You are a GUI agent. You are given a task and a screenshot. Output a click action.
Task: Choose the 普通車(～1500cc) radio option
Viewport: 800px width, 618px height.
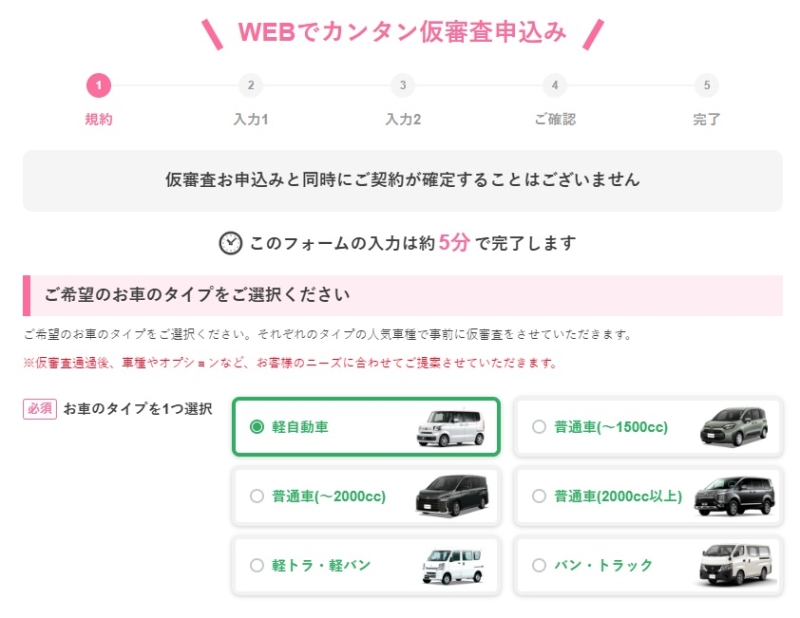(x=539, y=427)
